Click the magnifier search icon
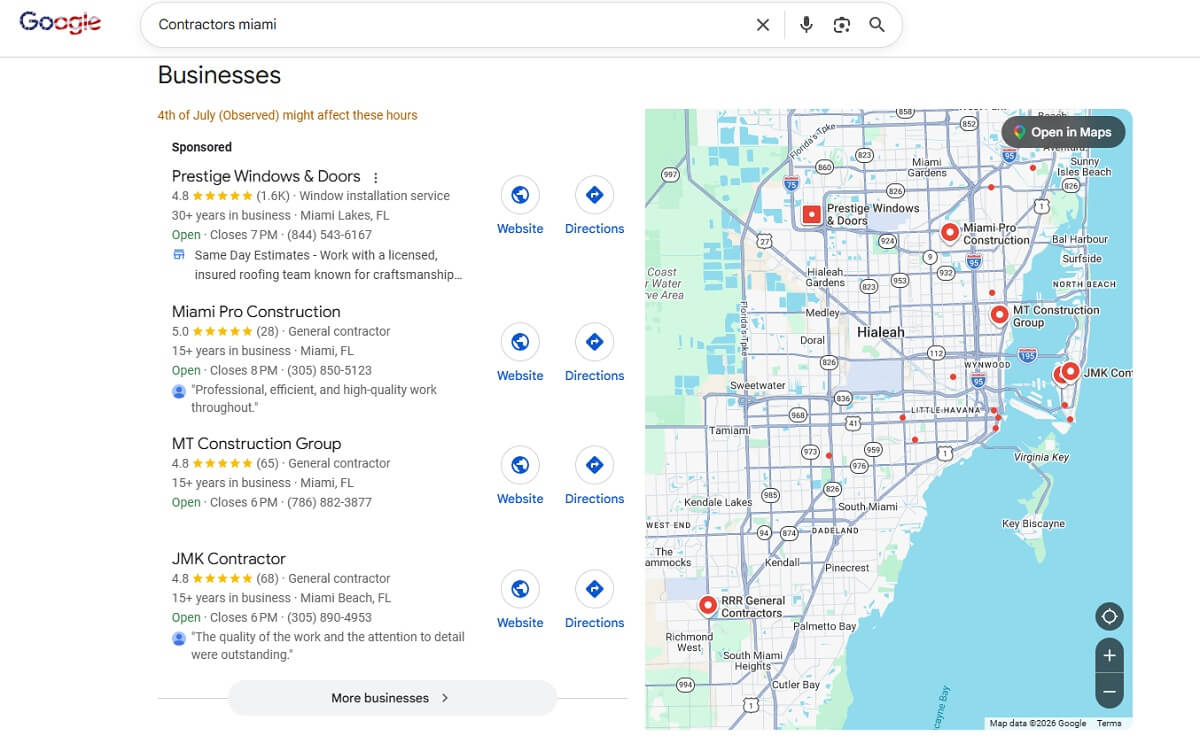The image size is (1200, 736). click(x=877, y=25)
